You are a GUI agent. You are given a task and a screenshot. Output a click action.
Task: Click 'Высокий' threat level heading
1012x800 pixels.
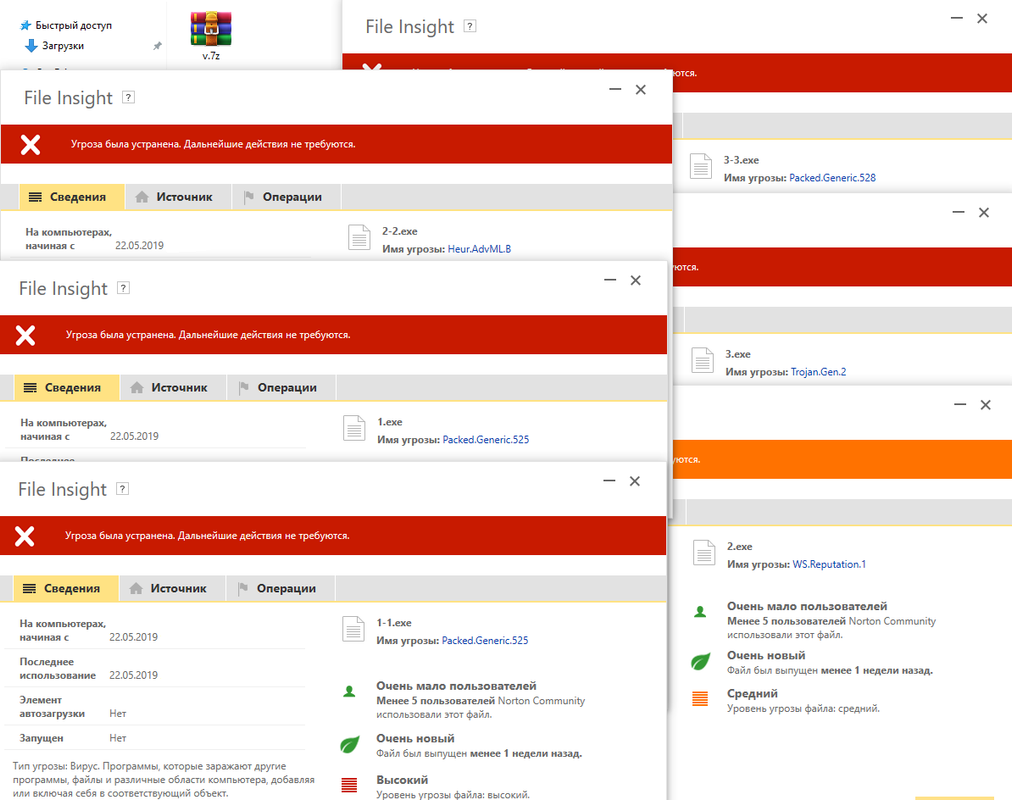[402, 779]
